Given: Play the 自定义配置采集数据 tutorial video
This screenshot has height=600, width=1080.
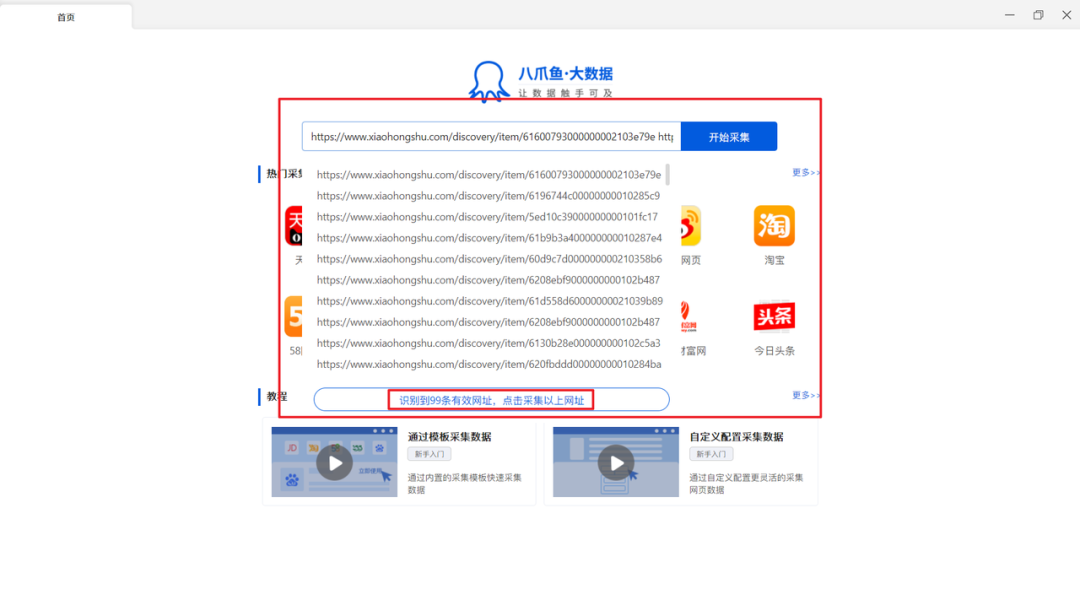Looking at the screenshot, I should coord(616,462).
